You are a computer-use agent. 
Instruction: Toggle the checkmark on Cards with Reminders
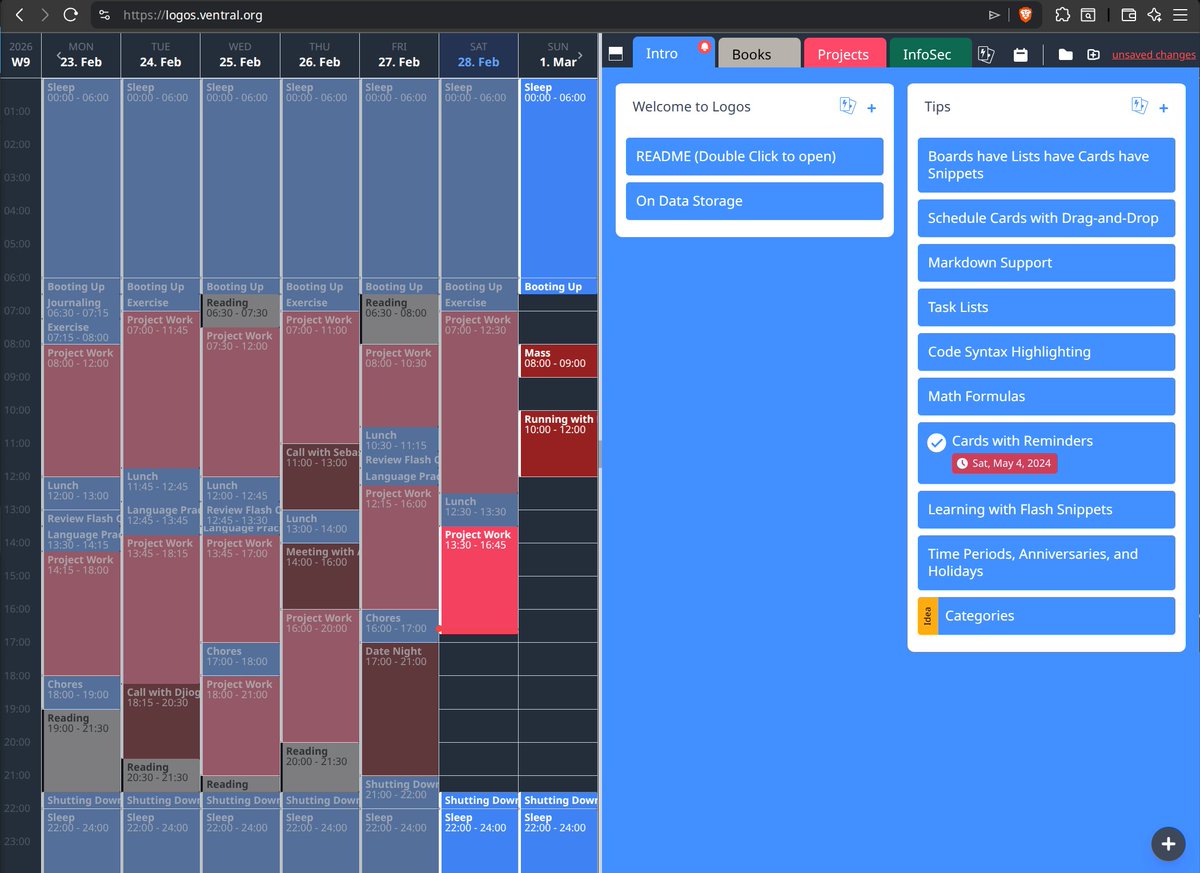pyautogui.click(x=937, y=442)
